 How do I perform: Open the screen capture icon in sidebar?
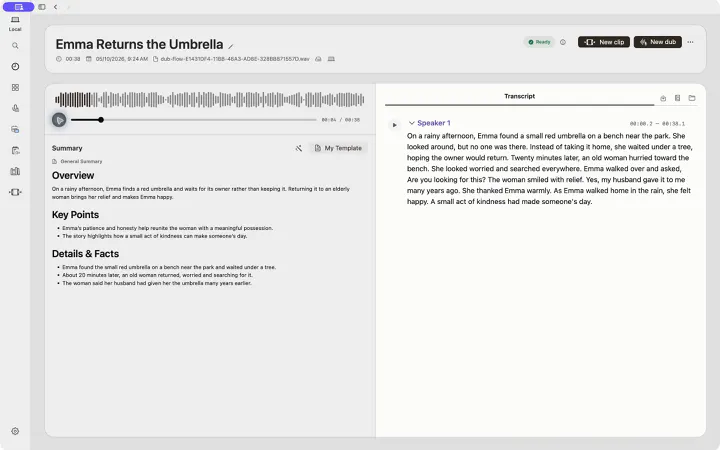click(x=15, y=129)
